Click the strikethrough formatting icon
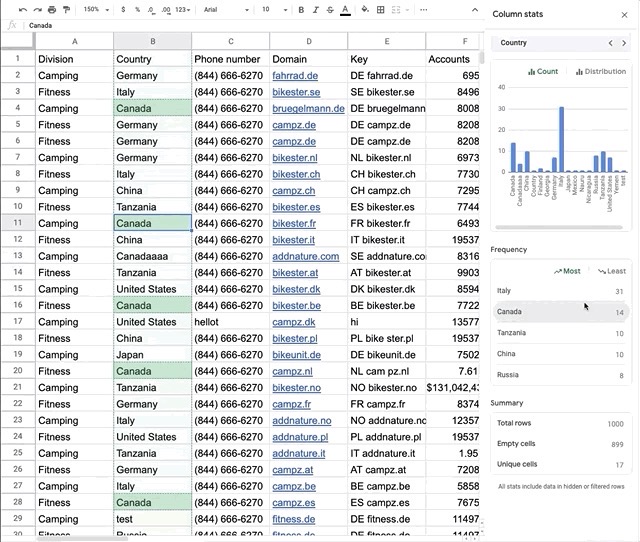 tap(330, 9)
